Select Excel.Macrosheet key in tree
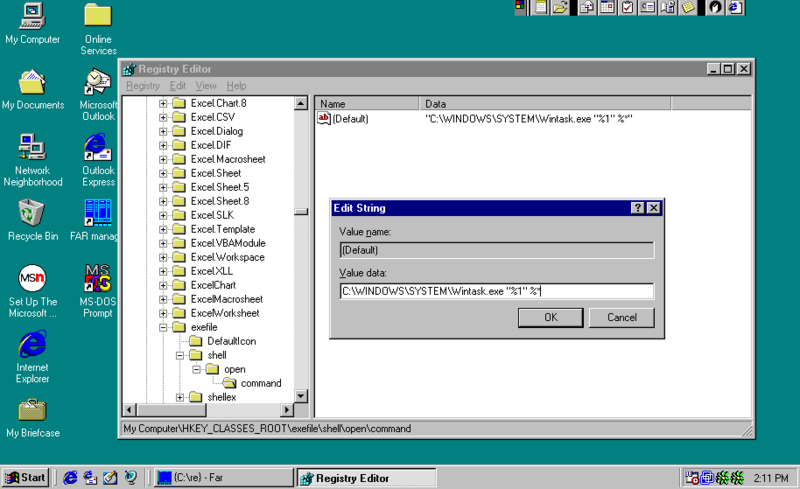800x489 pixels. [x=228, y=159]
